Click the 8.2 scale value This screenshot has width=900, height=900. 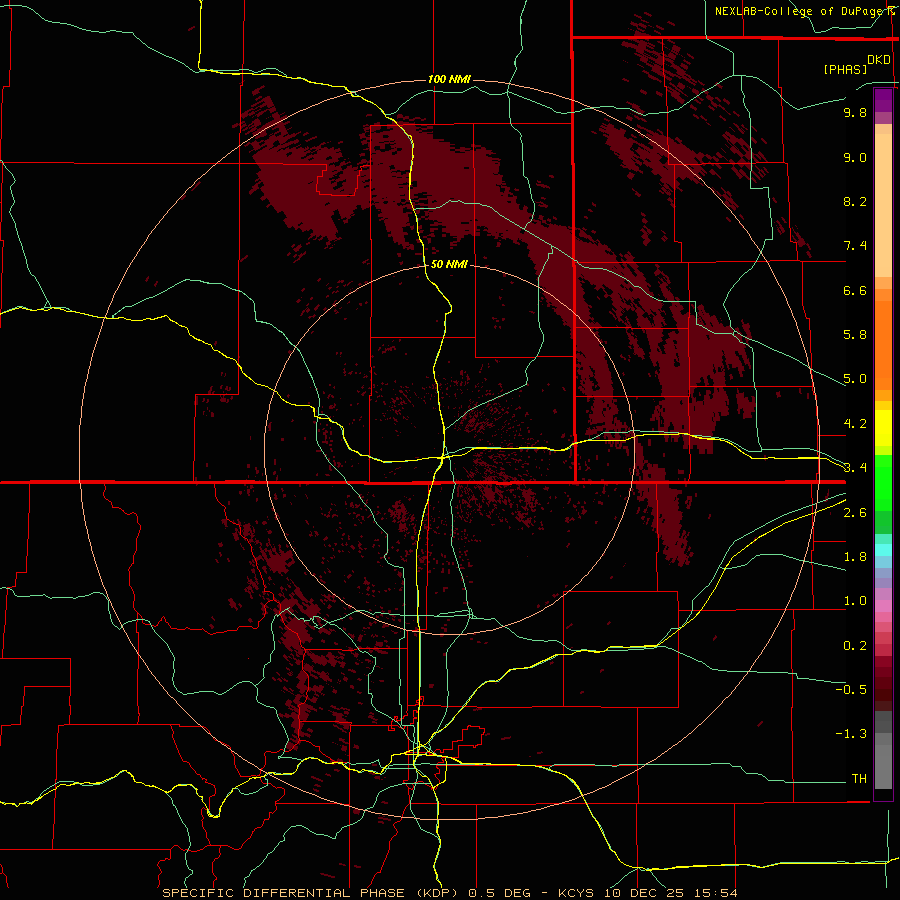(855, 201)
